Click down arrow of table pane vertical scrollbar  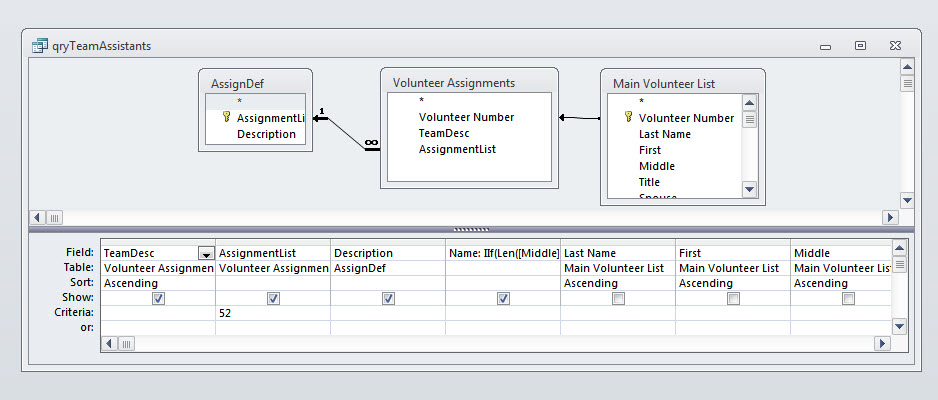pos(907,201)
